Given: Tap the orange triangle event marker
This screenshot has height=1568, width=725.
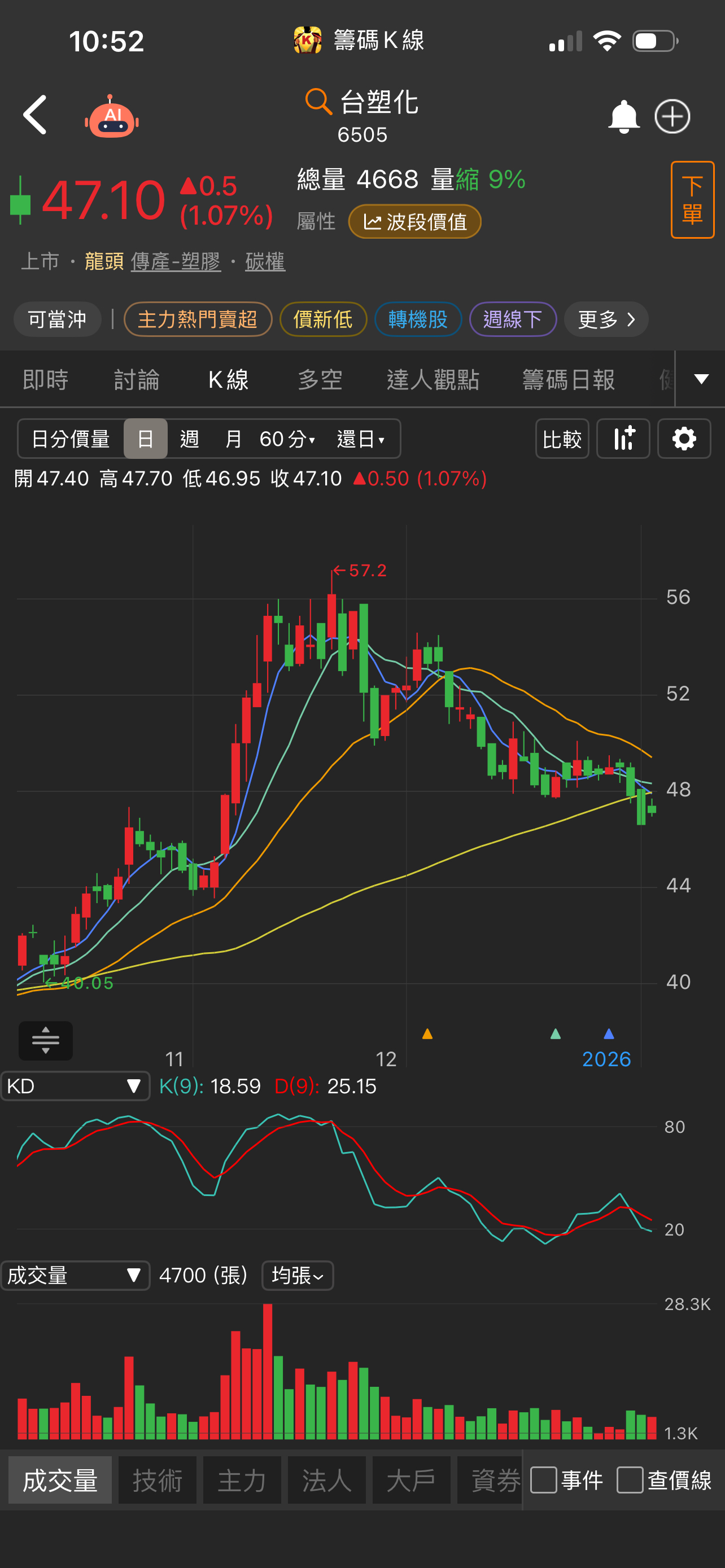Looking at the screenshot, I should (x=427, y=1033).
